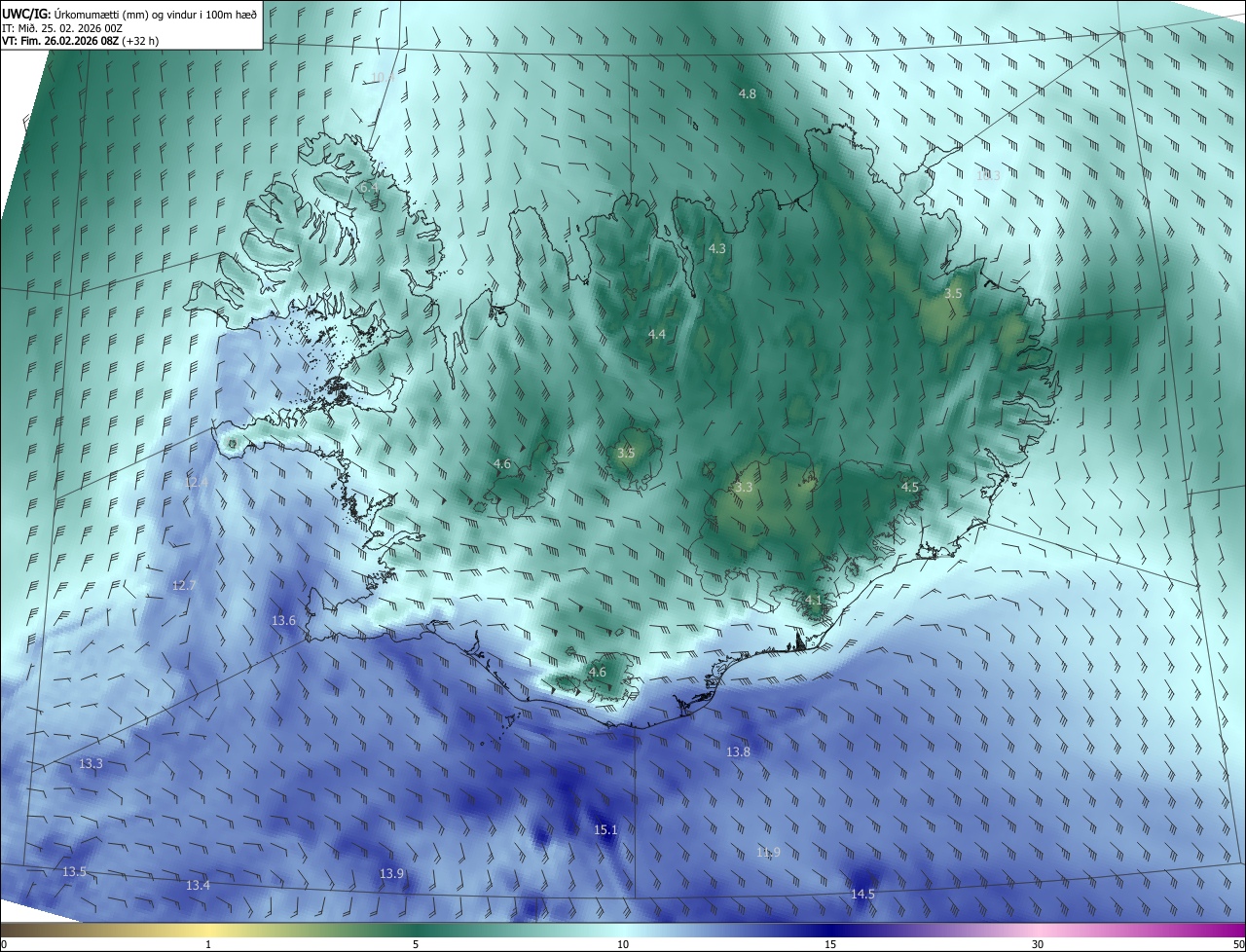Click the 12.7 value label

coord(184,585)
